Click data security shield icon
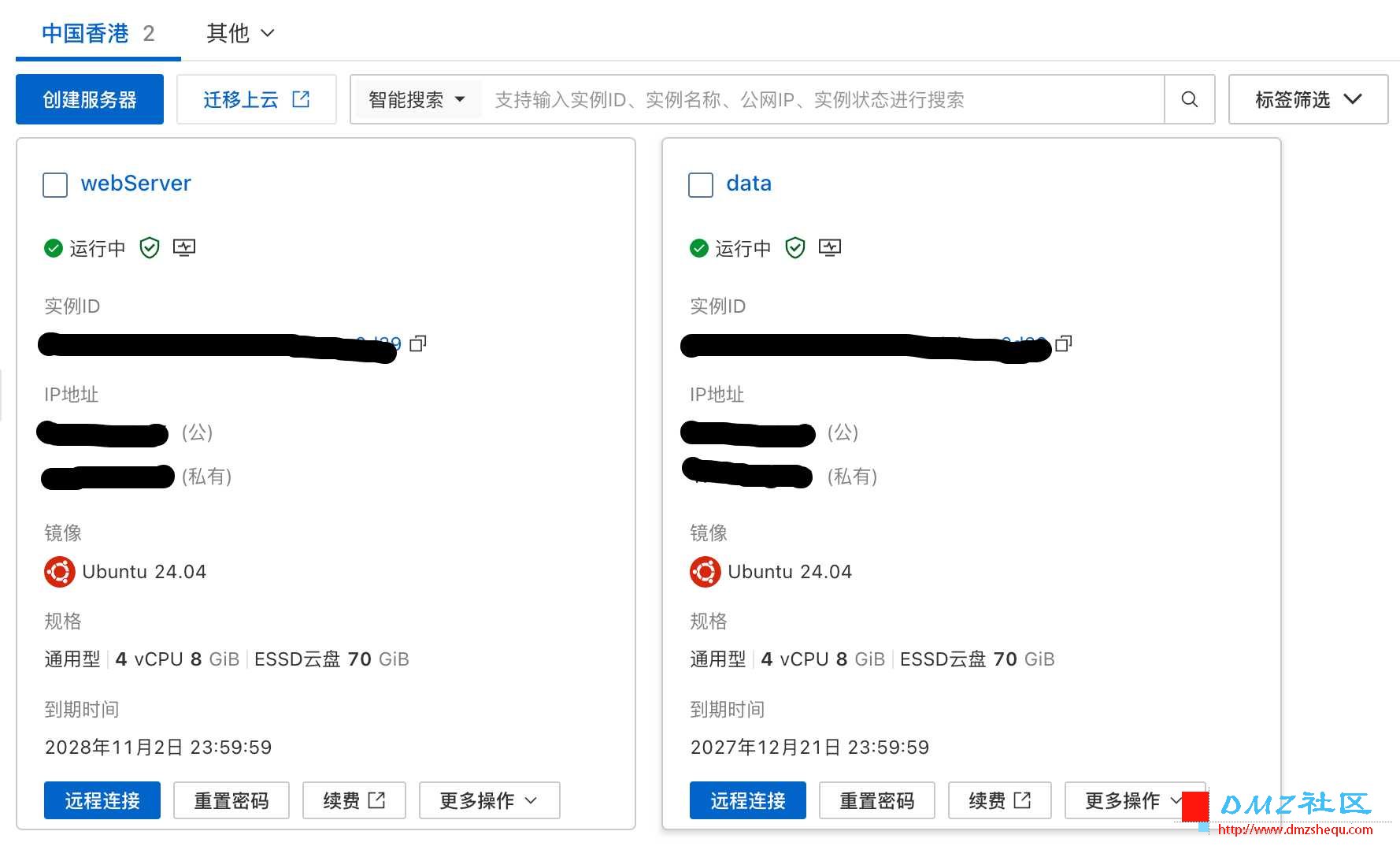This screenshot has width=1400, height=846. [795, 248]
